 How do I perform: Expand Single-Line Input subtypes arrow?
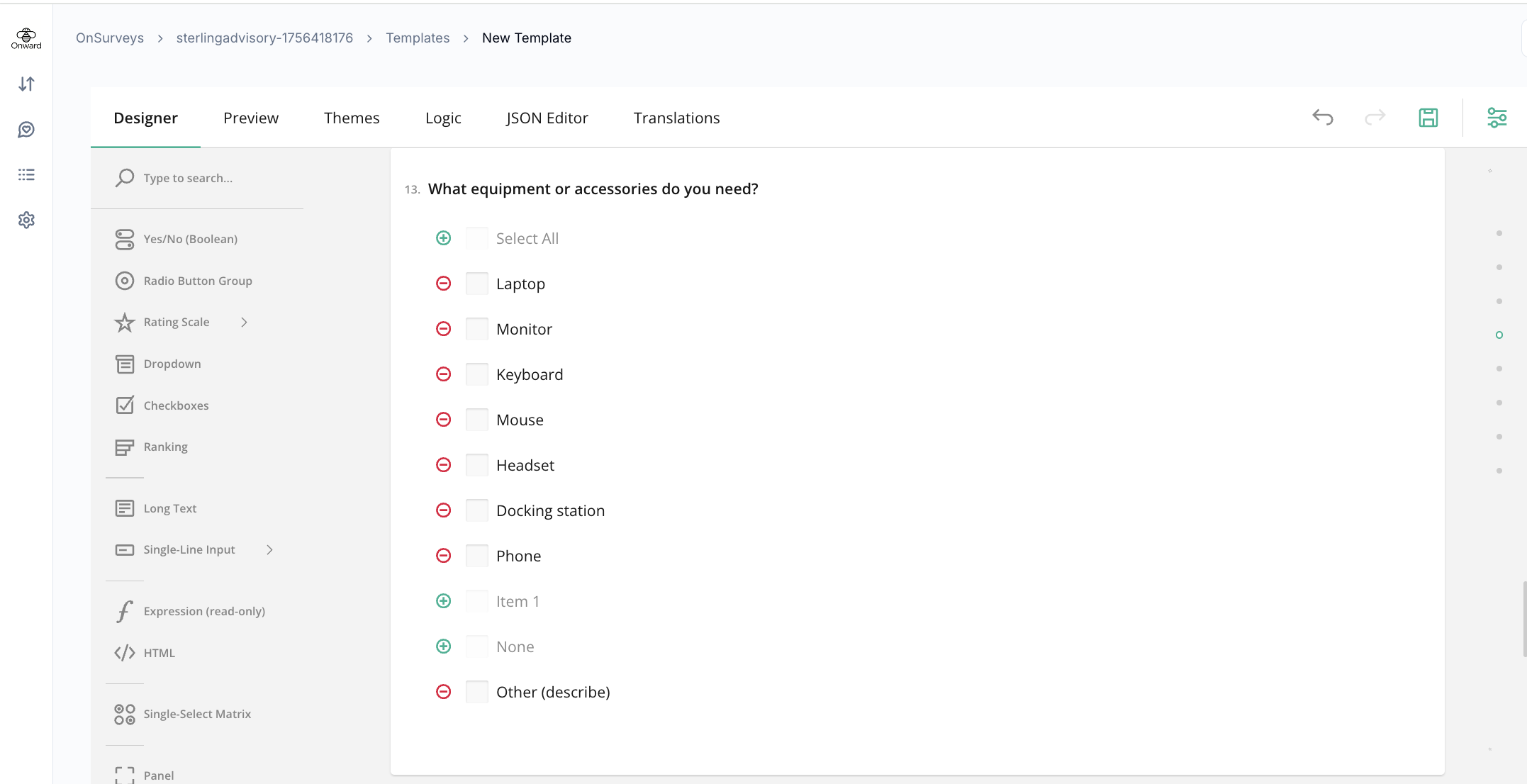click(x=269, y=549)
